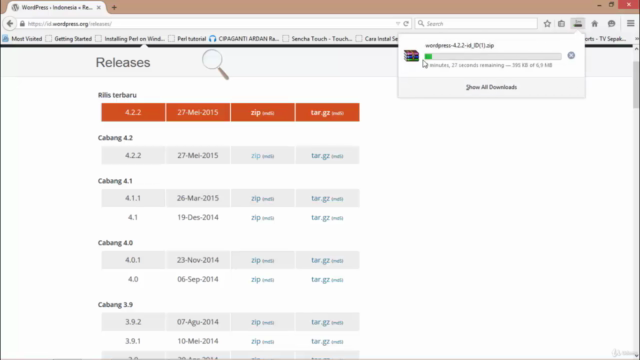Download 4.1.1 zip file

256,198
